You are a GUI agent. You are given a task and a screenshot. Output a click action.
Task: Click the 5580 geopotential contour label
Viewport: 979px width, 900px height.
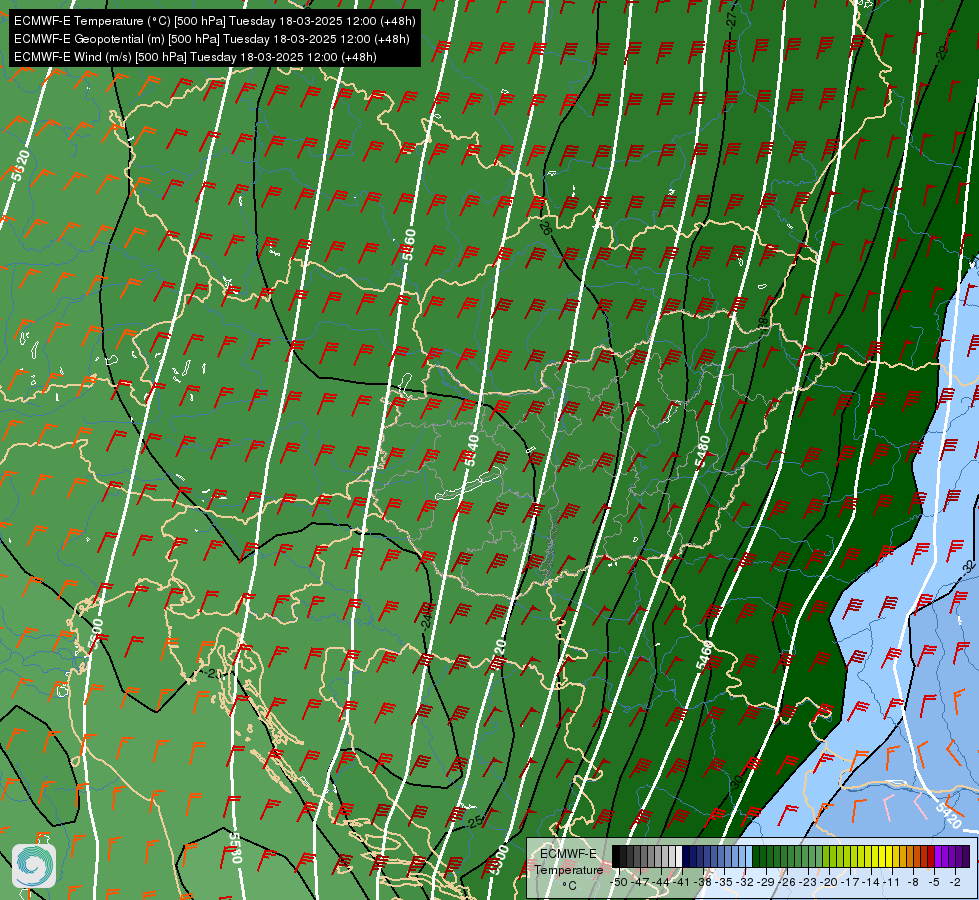[235, 847]
